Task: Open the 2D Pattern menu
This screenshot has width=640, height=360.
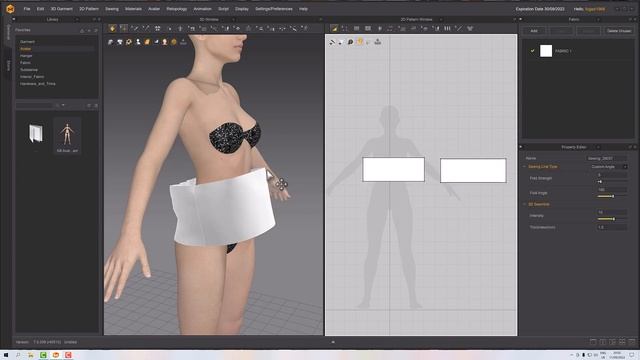Action: point(89,9)
